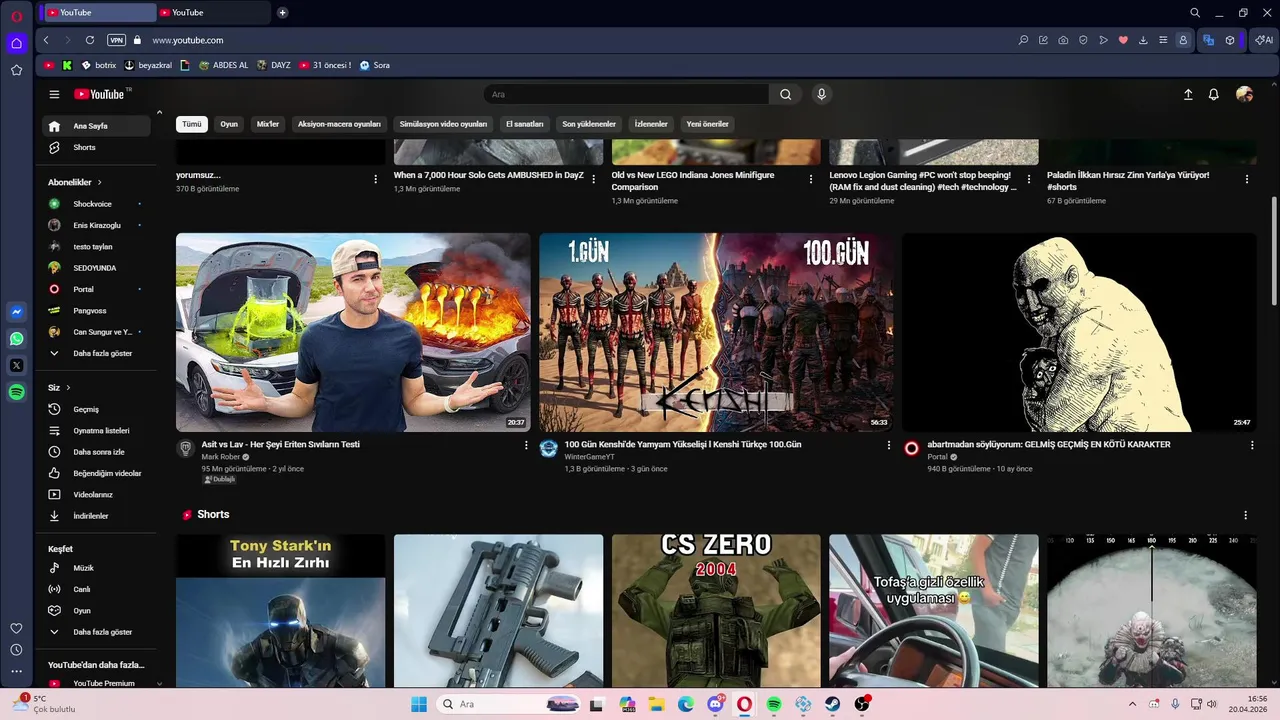Select the Yeni öneriler chip

tap(707, 124)
